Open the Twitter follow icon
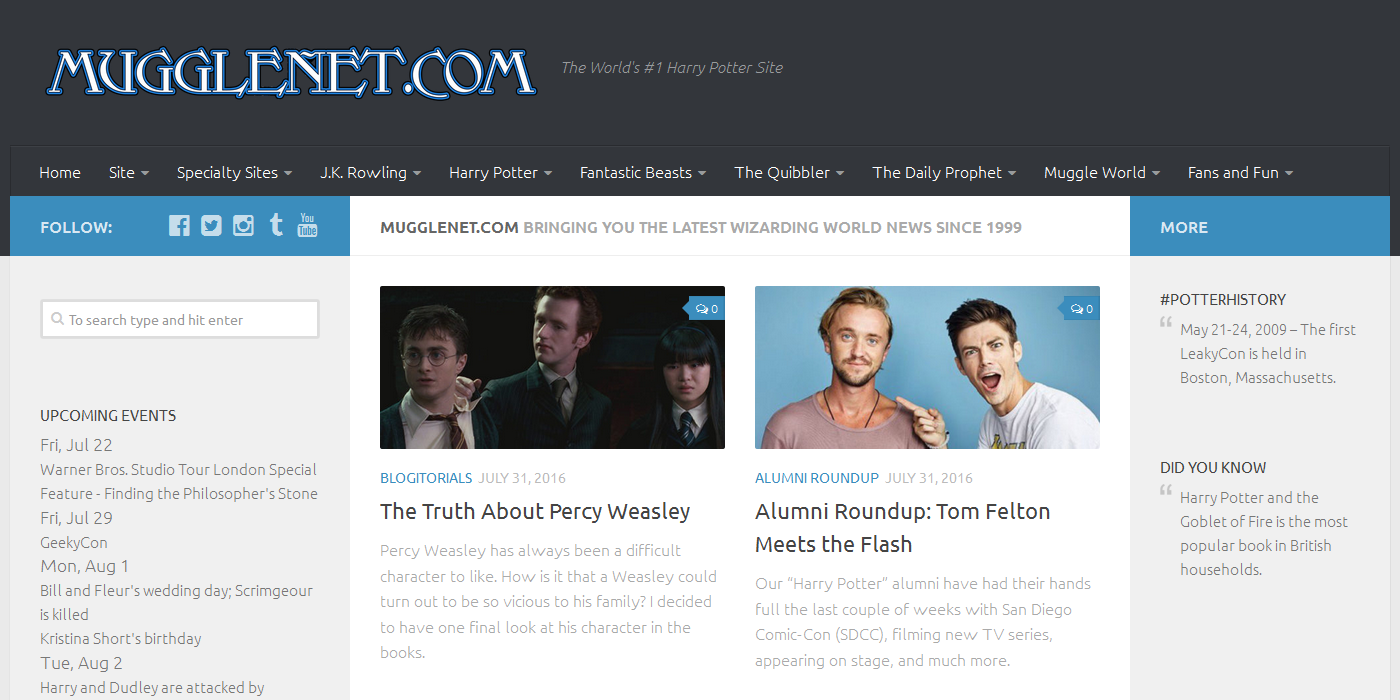This screenshot has height=700, width=1400. click(211, 226)
